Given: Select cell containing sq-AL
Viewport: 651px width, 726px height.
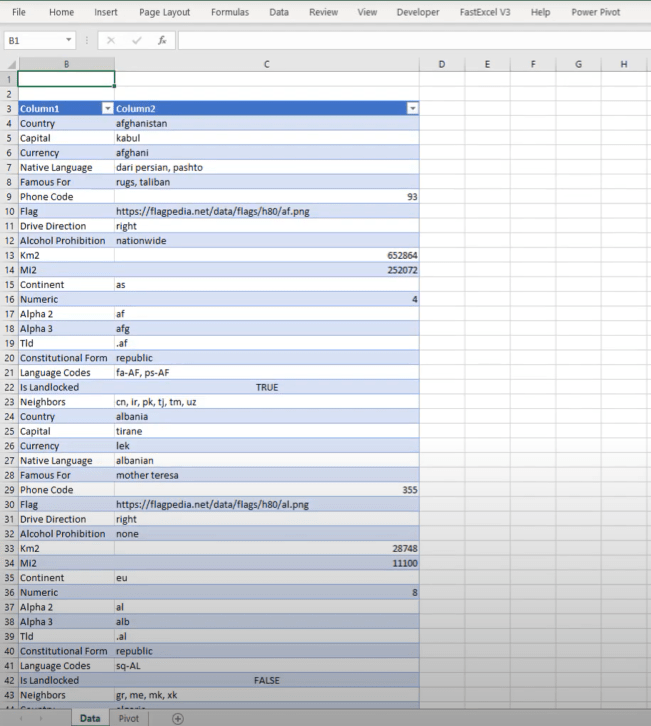Looking at the screenshot, I should 267,665.
